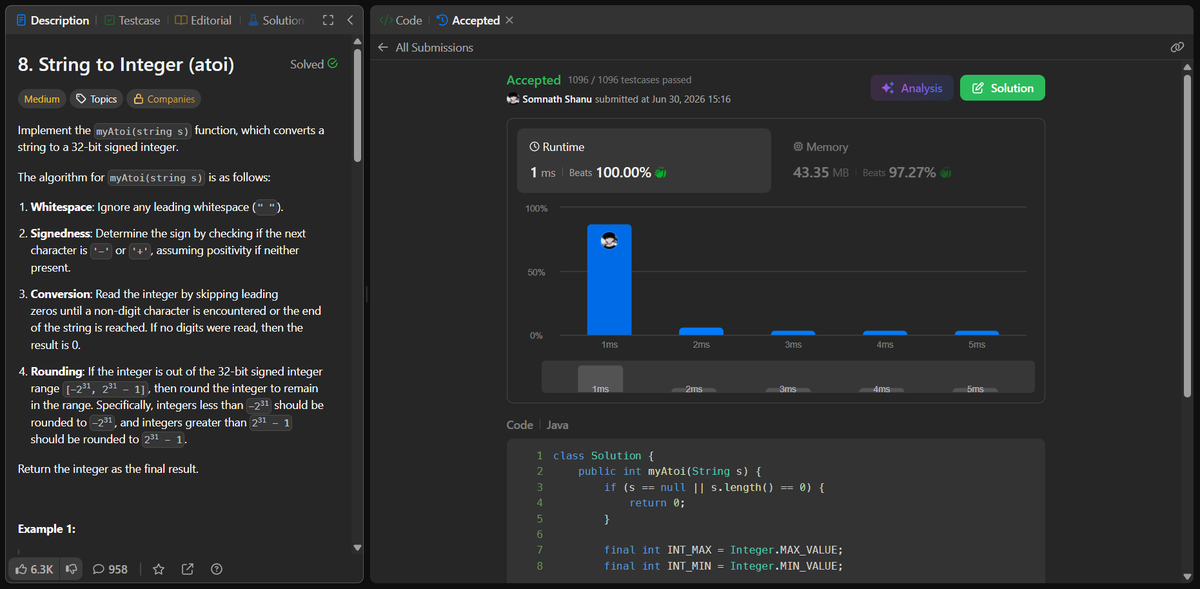Click the 1ms range selector handle below chart
The image size is (1200, 589).
pyautogui.click(x=600, y=379)
